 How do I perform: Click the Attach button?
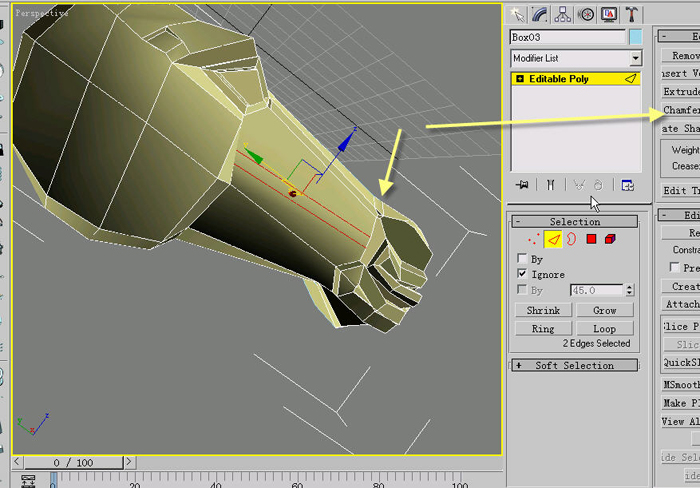(680, 304)
